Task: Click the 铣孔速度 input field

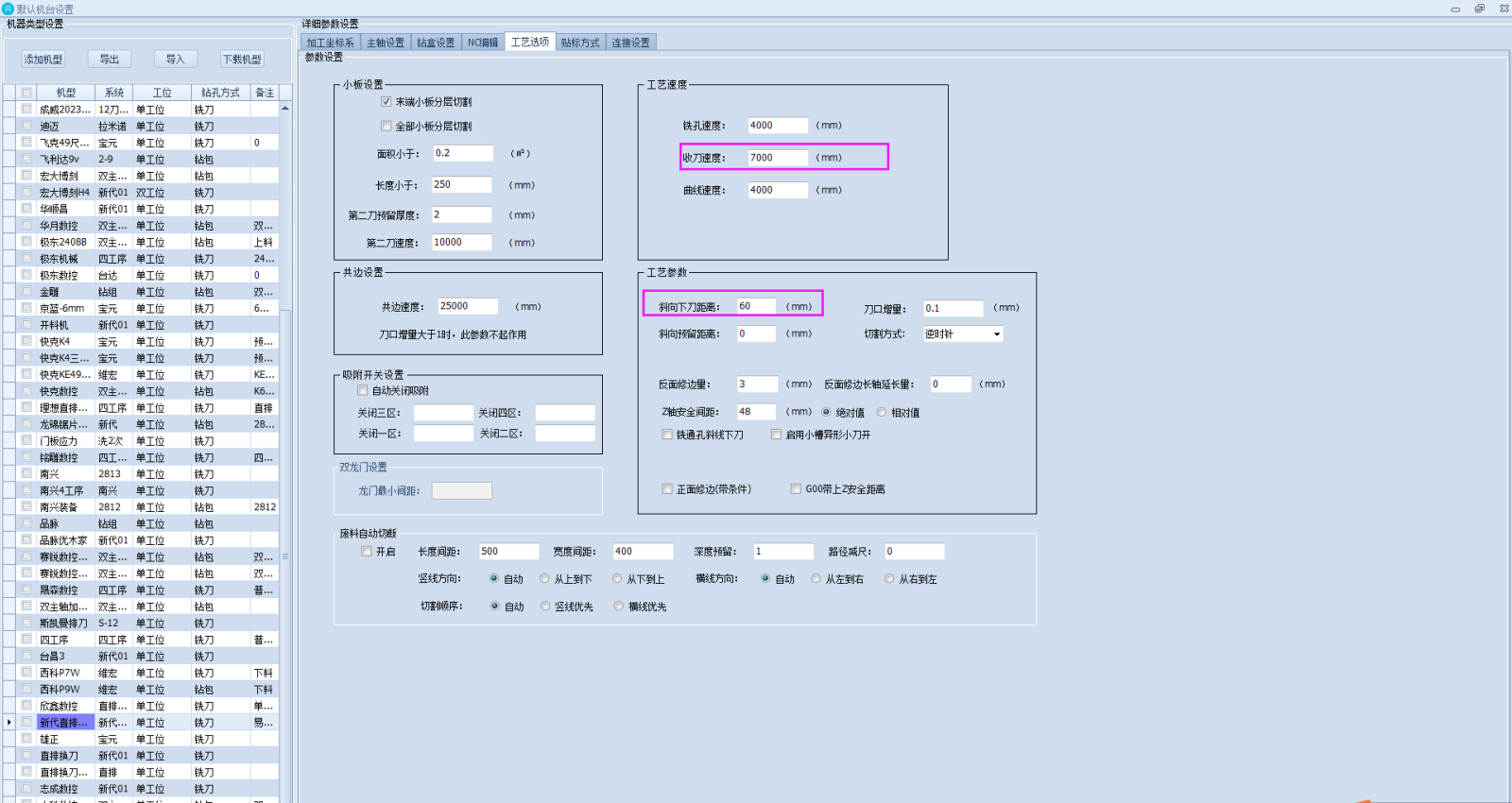Action: (x=778, y=125)
